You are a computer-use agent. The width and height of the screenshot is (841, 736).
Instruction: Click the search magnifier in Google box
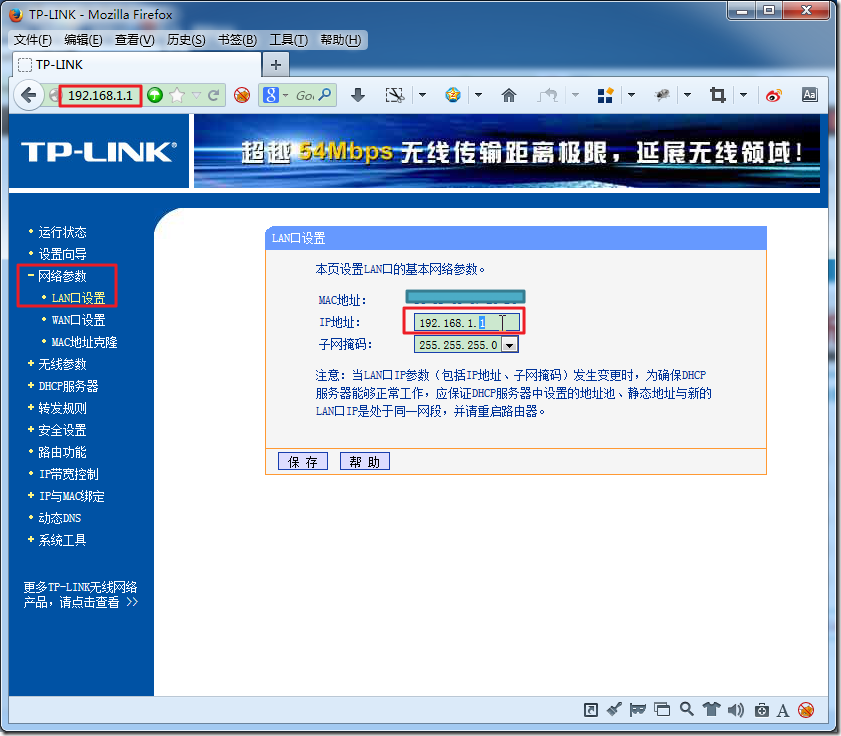point(324,95)
